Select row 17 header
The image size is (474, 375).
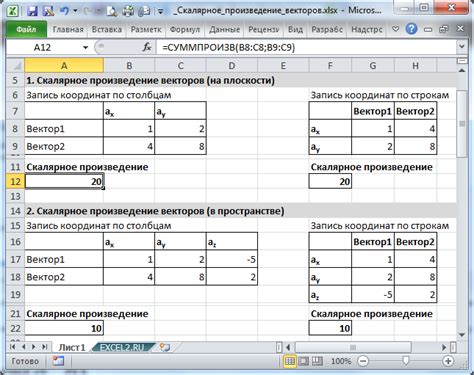click(x=15, y=259)
